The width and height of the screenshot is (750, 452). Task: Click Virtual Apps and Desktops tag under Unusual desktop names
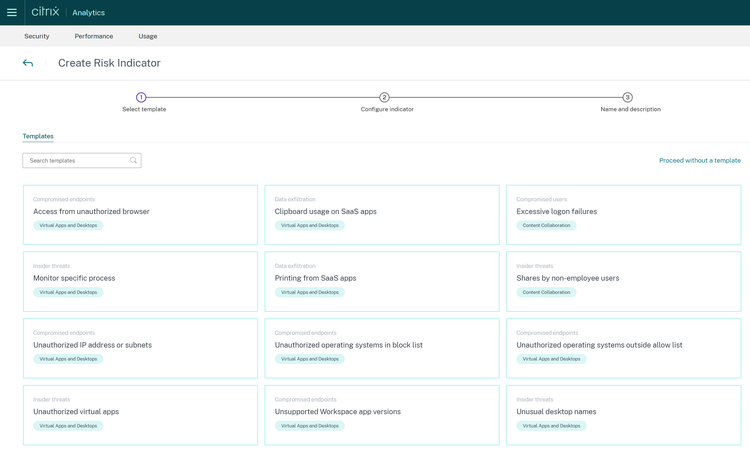551,426
